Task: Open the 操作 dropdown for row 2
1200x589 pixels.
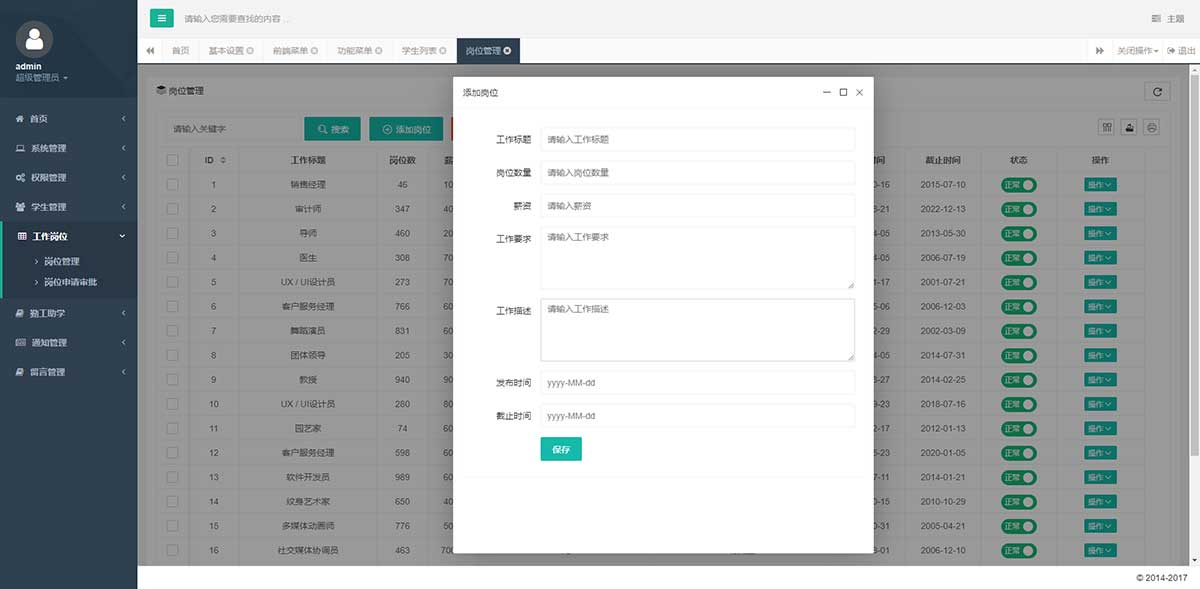Action: [x=1099, y=209]
